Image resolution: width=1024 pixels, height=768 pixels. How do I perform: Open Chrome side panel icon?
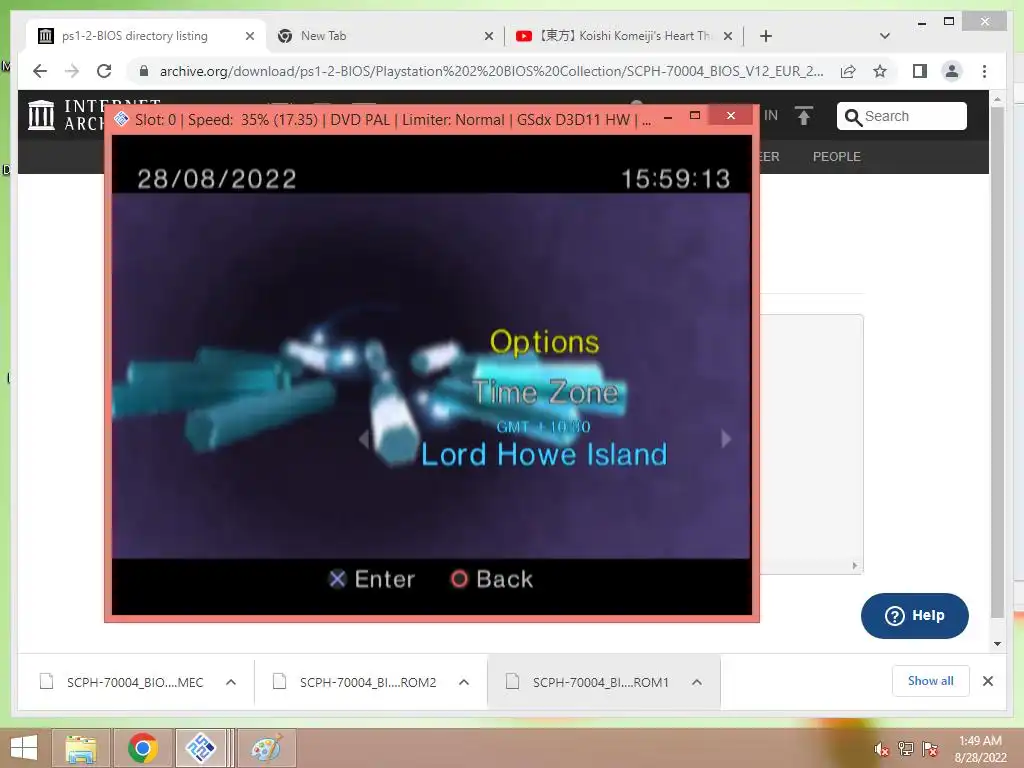click(920, 71)
